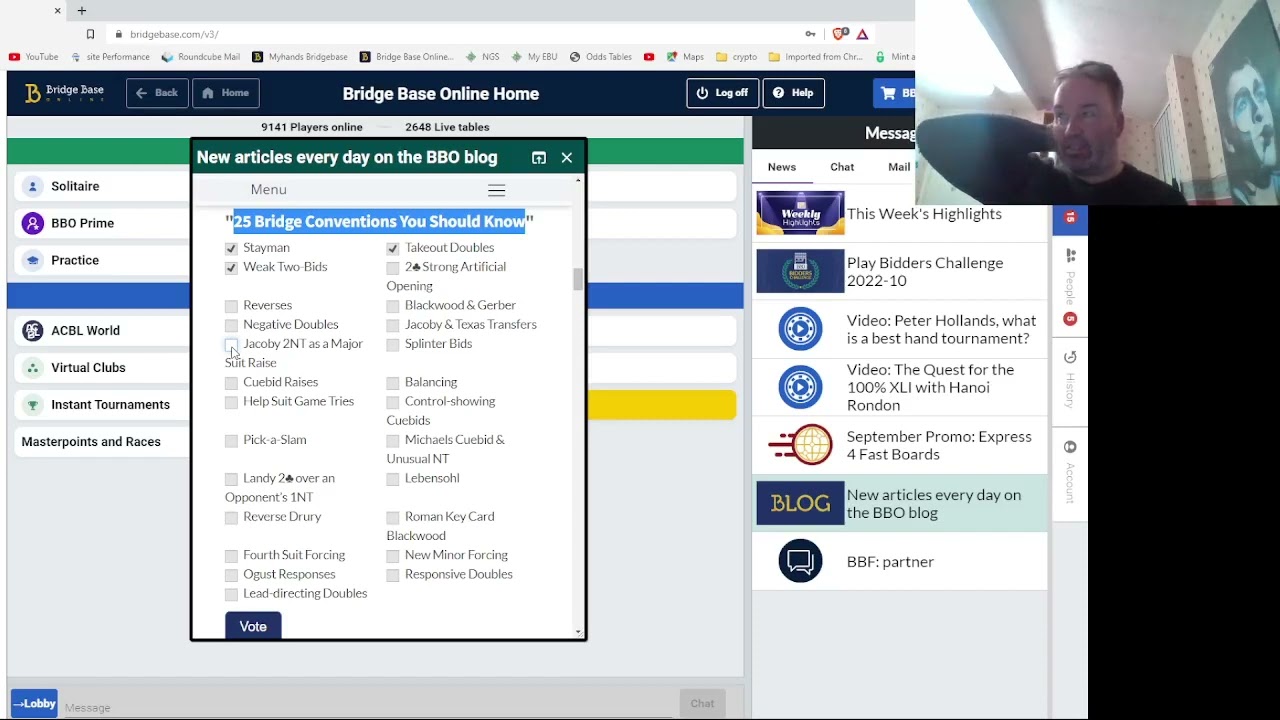Click the browser address bar
Viewport: 1280px width, 720px height.
pos(450,34)
